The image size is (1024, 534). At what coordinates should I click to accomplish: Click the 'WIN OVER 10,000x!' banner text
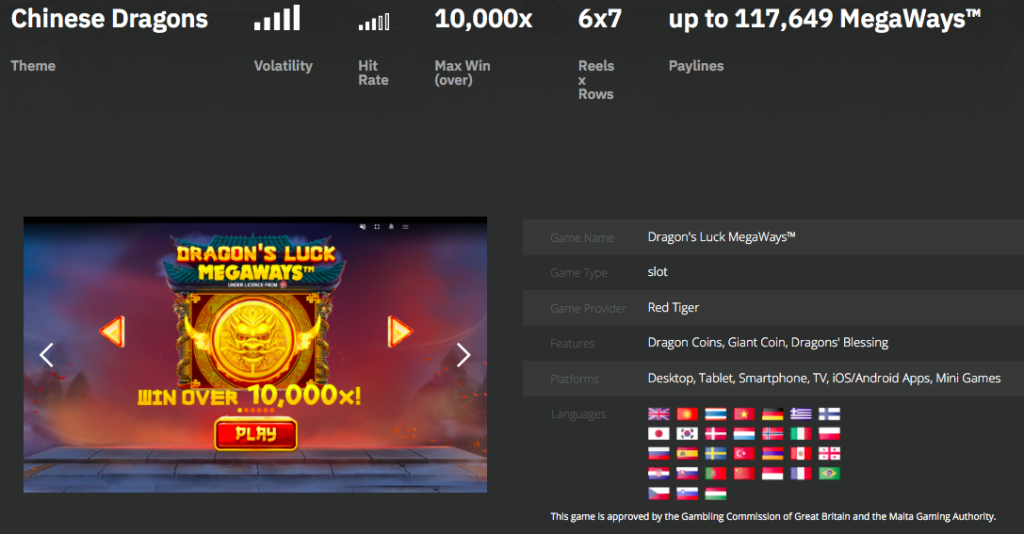tap(249, 395)
